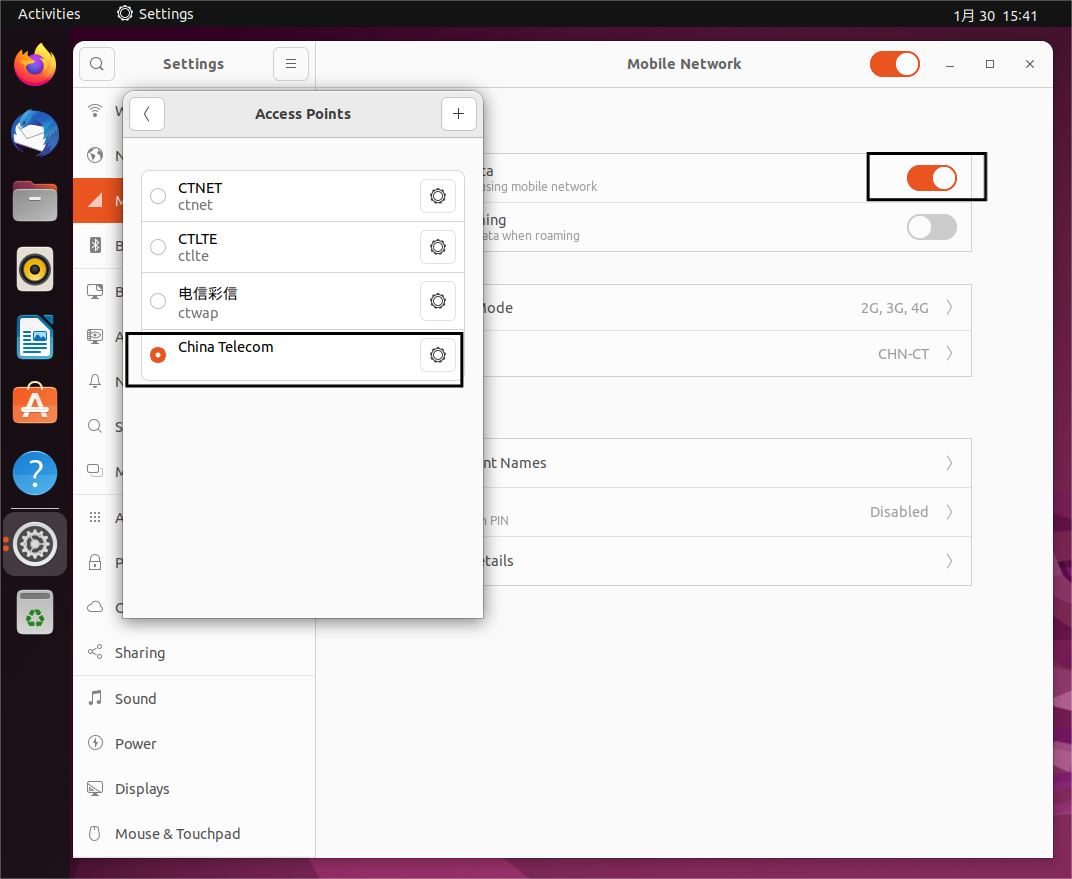Open Sound in Settings sidebar
This screenshot has width=1072, height=879.
[x=194, y=699]
